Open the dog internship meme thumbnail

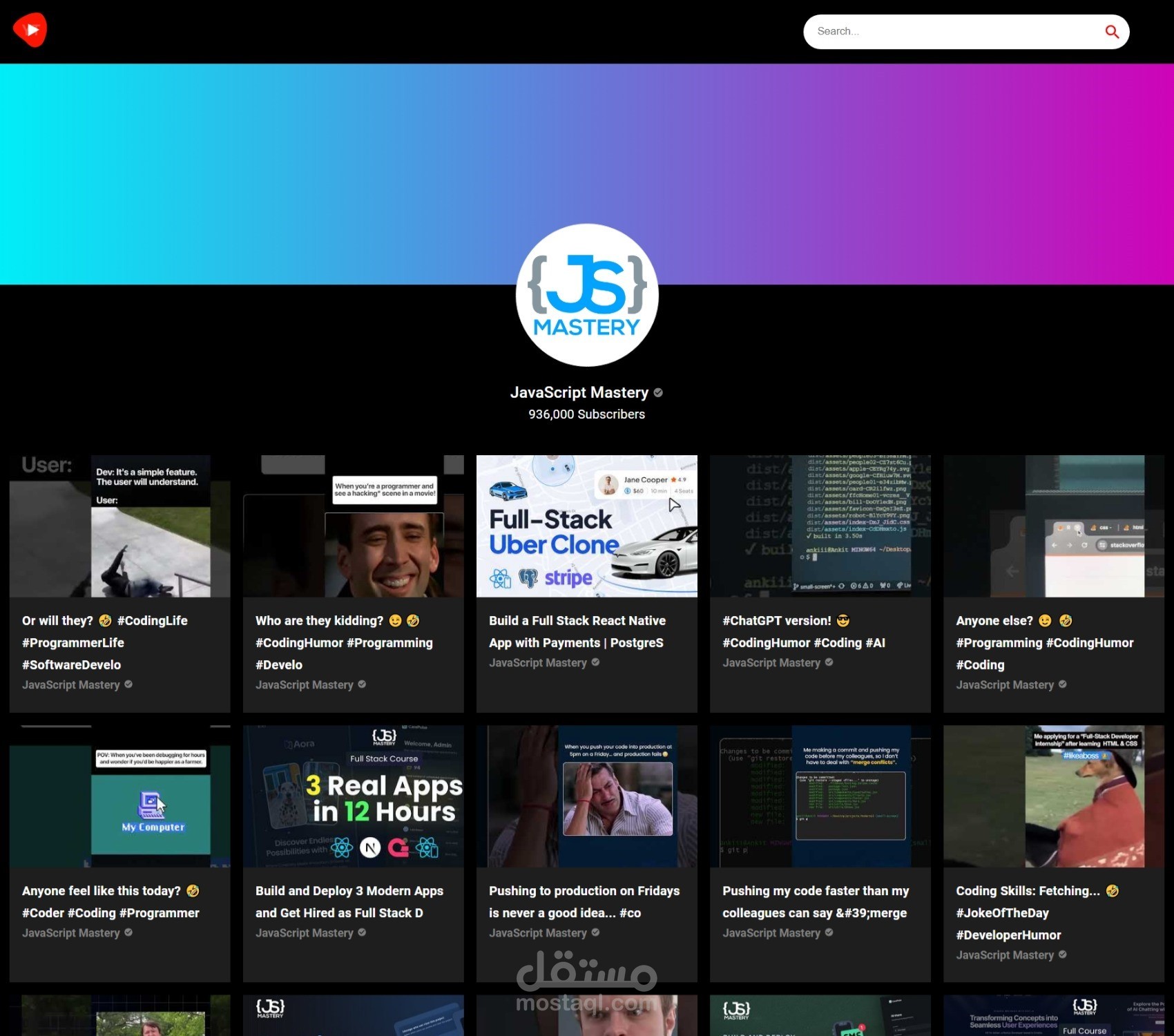tap(1054, 796)
